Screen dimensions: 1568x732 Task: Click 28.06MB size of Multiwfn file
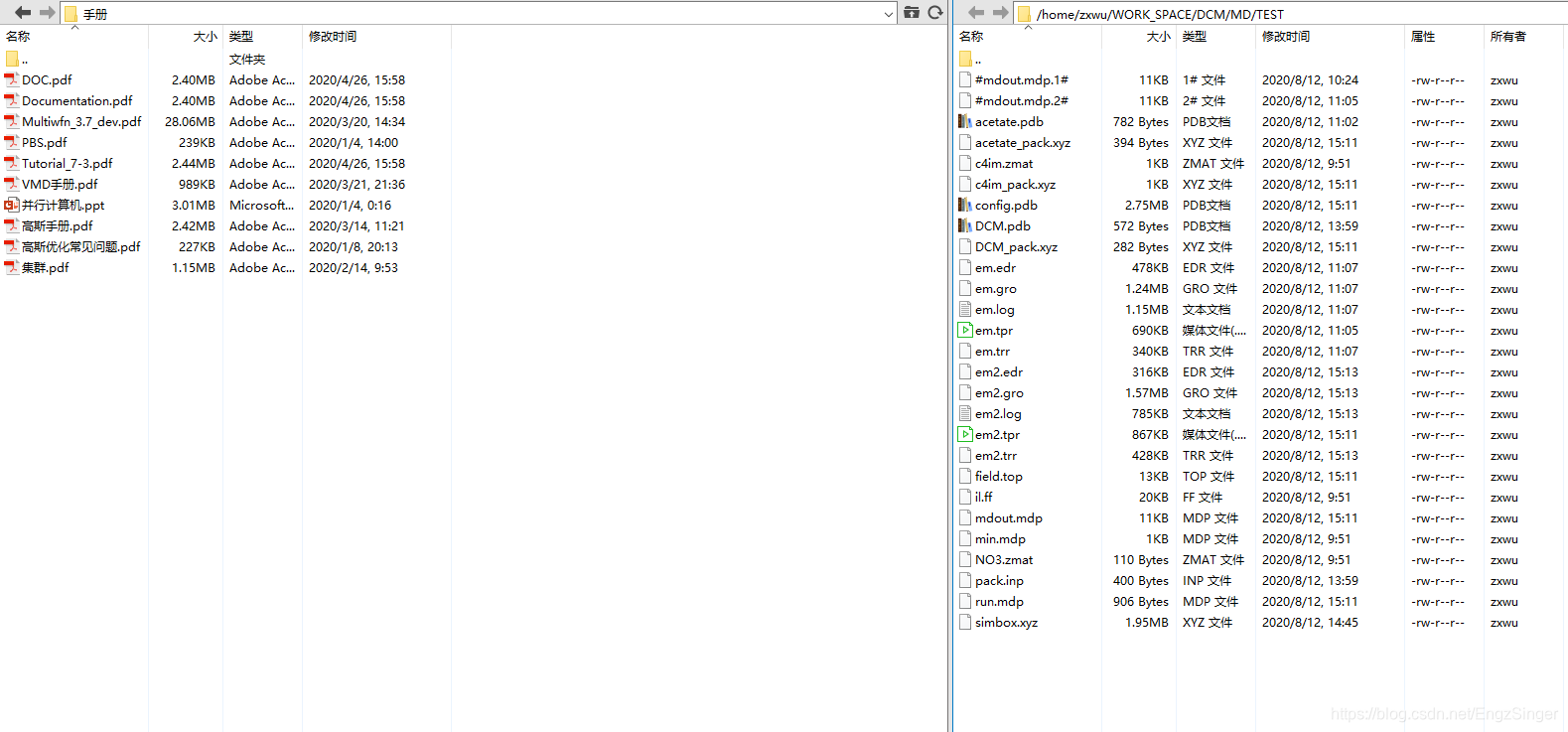[190, 121]
